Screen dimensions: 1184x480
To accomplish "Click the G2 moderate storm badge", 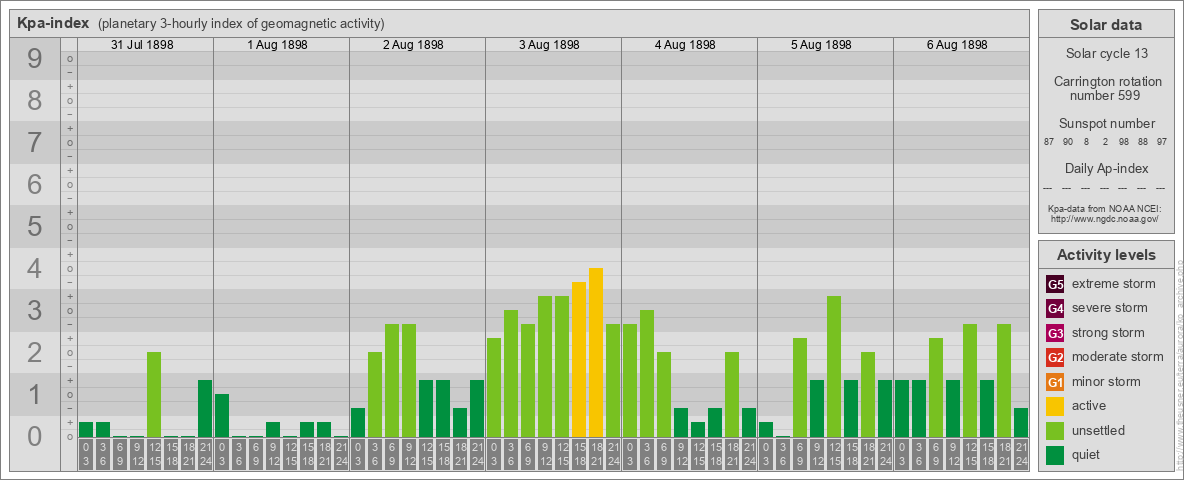I will pos(1056,357).
